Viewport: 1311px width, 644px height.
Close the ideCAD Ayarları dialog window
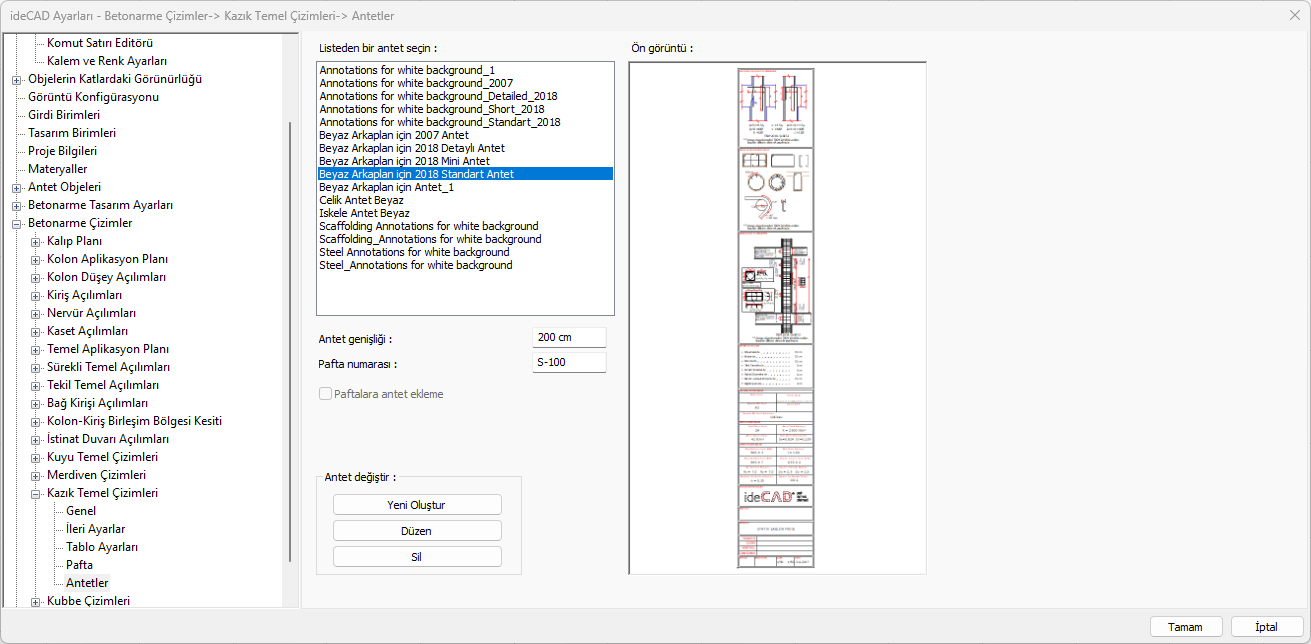(1295, 14)
